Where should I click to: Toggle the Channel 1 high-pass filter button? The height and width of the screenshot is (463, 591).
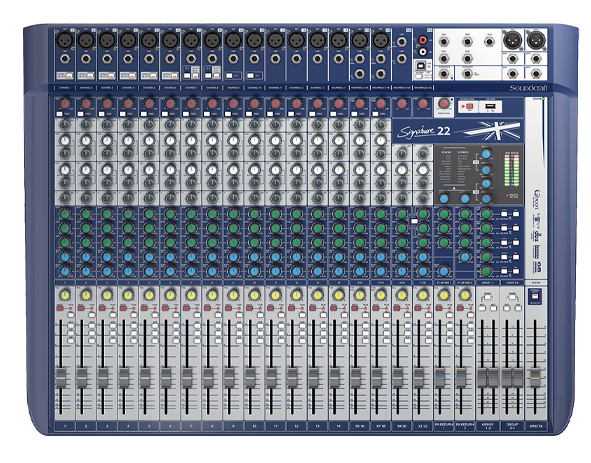[x=60, y=114]
